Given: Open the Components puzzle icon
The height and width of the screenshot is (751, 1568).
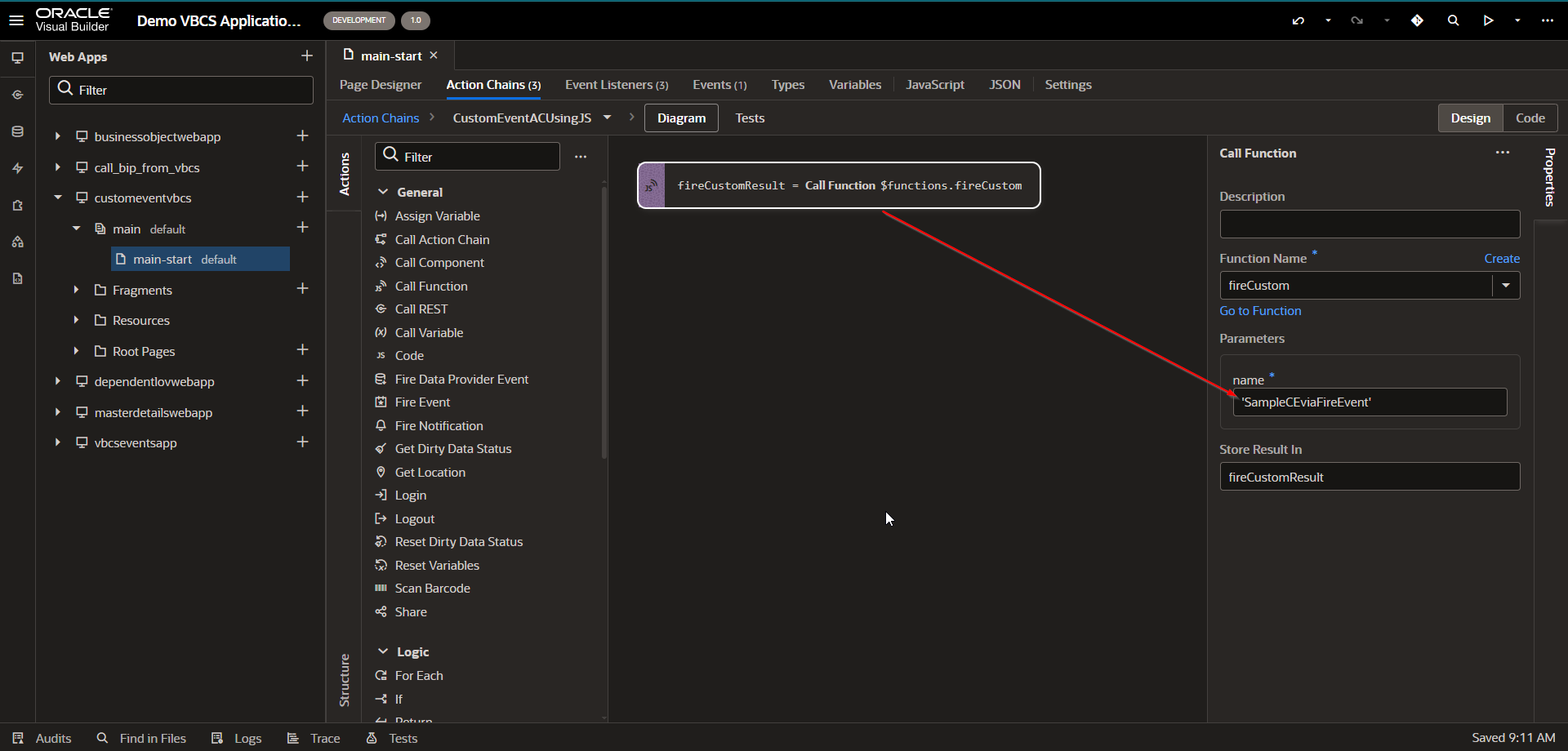Looking at the screenshot, I should tap(17, 205).
